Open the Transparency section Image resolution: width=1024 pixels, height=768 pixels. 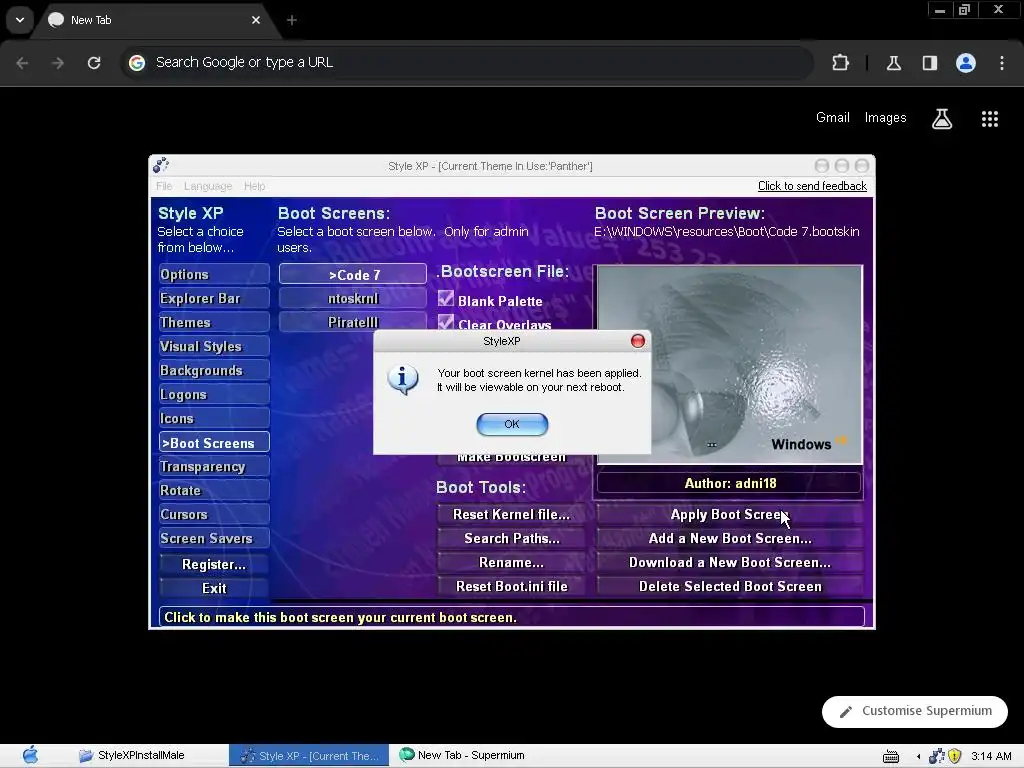(x=214, y=466)
